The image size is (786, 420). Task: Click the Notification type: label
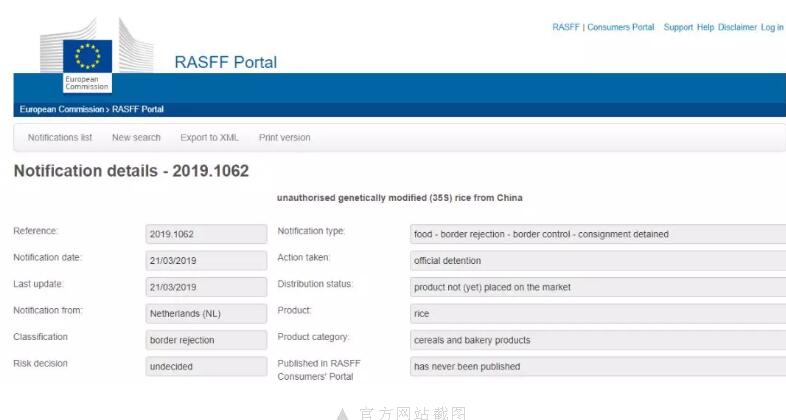(311, 231)
